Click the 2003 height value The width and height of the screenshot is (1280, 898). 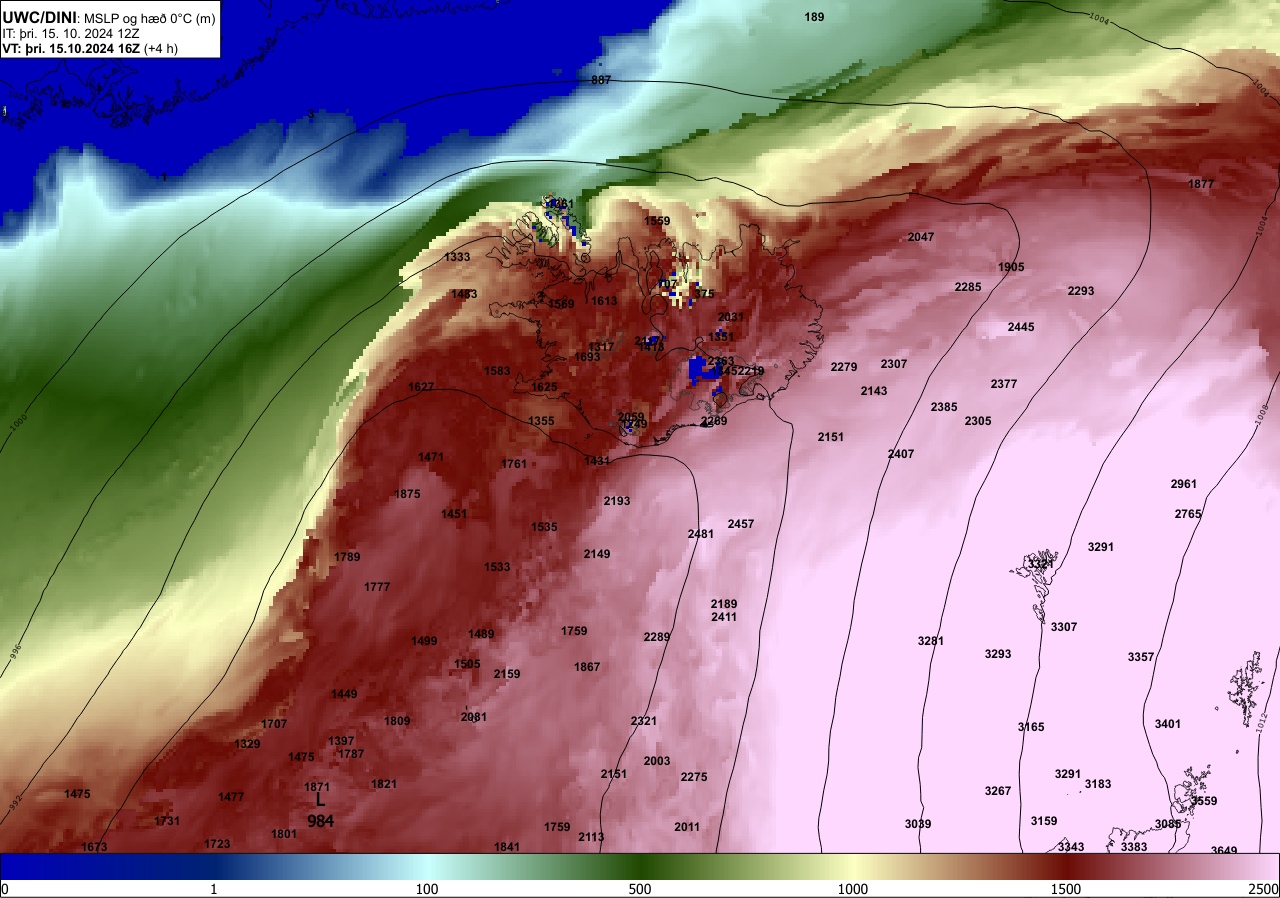(657, 761)
